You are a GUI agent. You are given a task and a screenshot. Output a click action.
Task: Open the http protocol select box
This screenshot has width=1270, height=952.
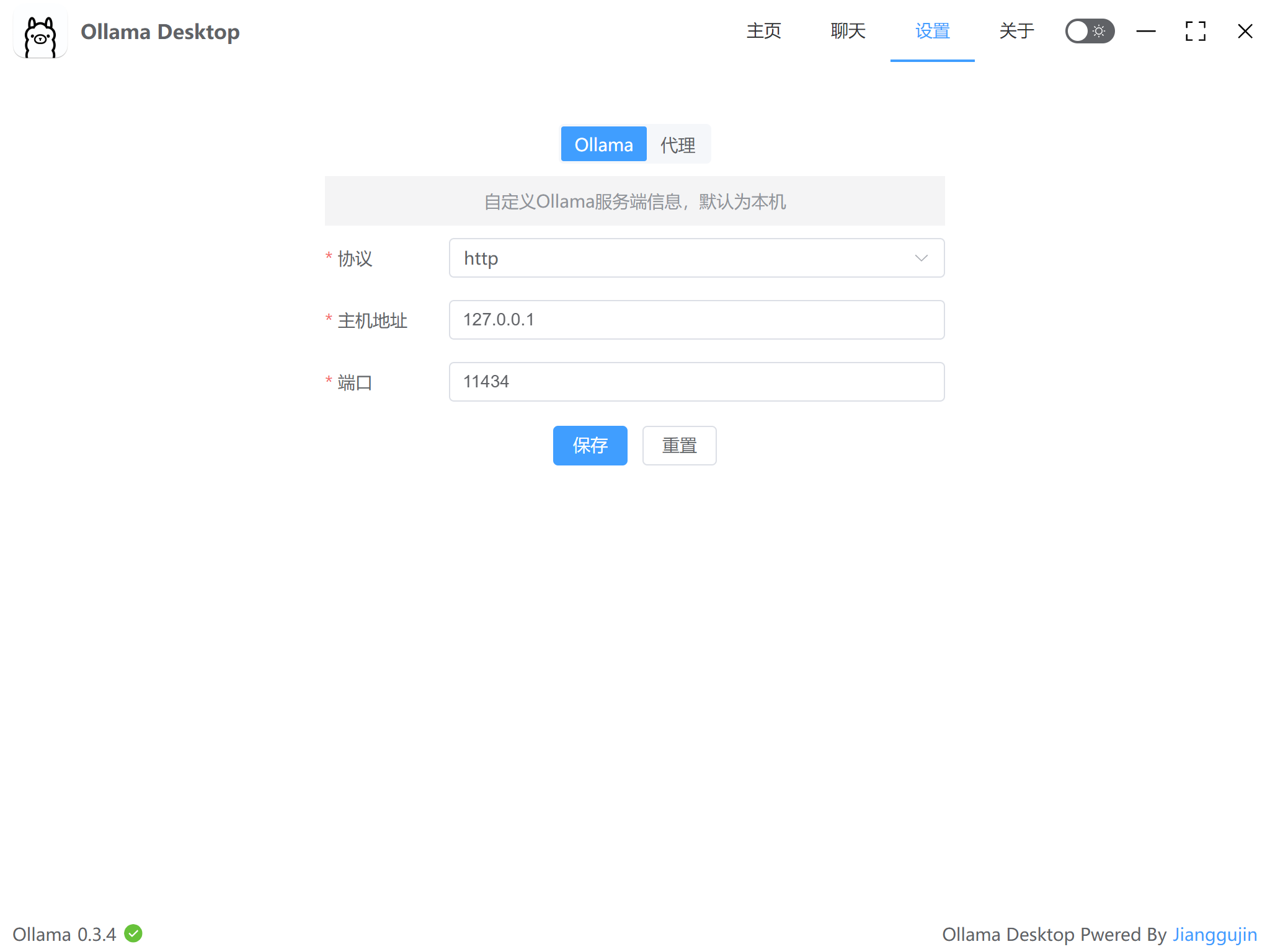[682, 258]
